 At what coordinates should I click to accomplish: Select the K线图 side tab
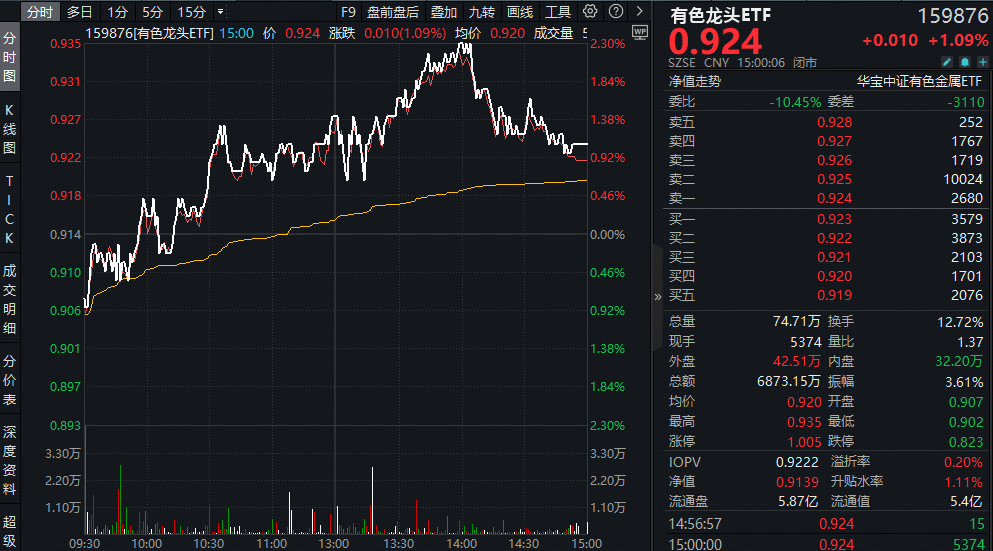pos(10,128)
